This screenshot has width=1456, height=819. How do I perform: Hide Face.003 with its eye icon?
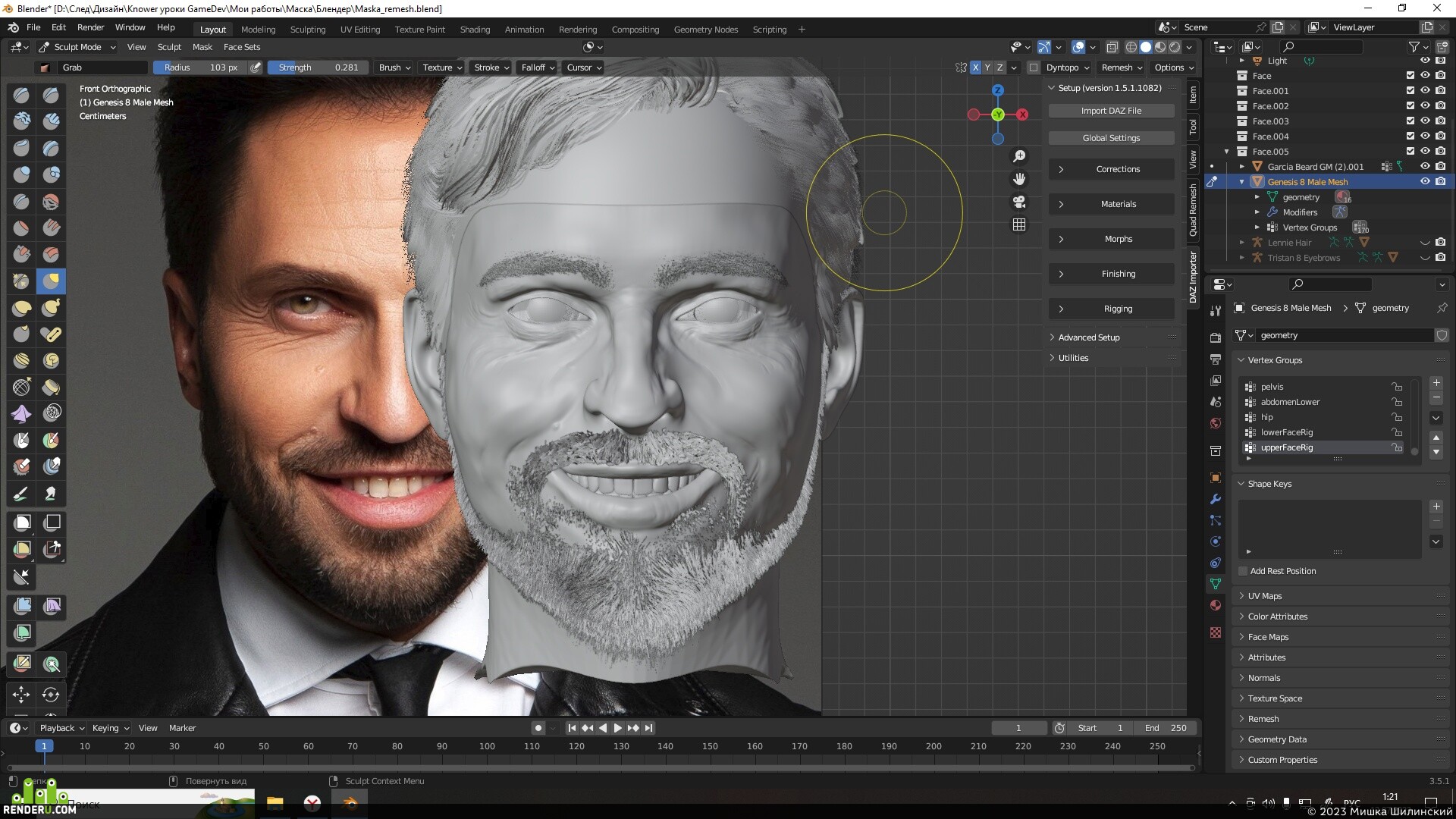tap(1425, 121)
